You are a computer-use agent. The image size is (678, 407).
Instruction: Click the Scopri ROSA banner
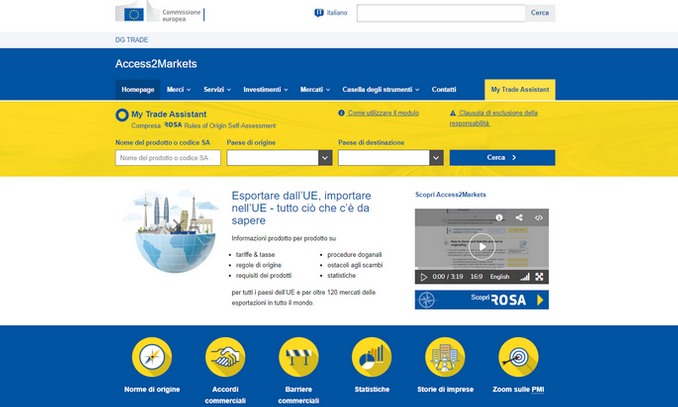tap(482, 300)
